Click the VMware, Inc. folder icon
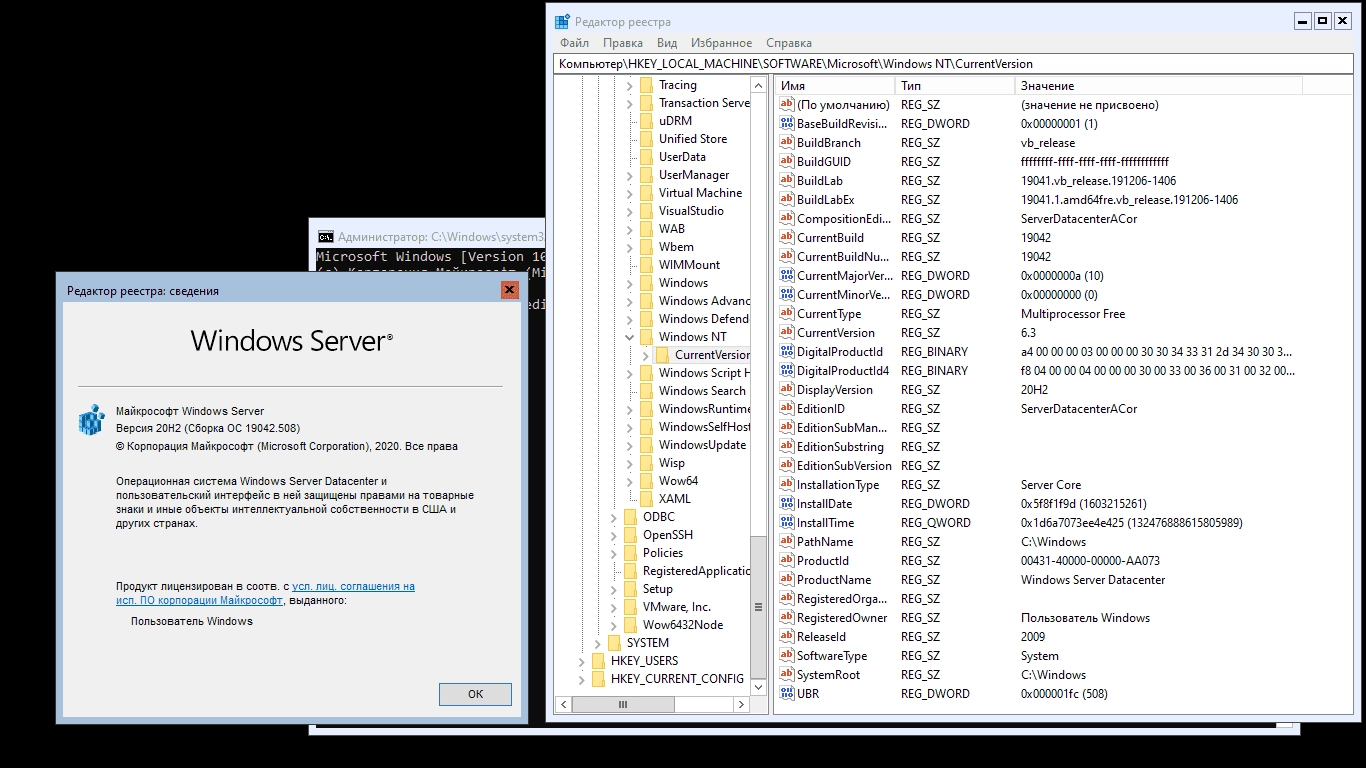Viewport: 1366px width, 768px height. 630,607
